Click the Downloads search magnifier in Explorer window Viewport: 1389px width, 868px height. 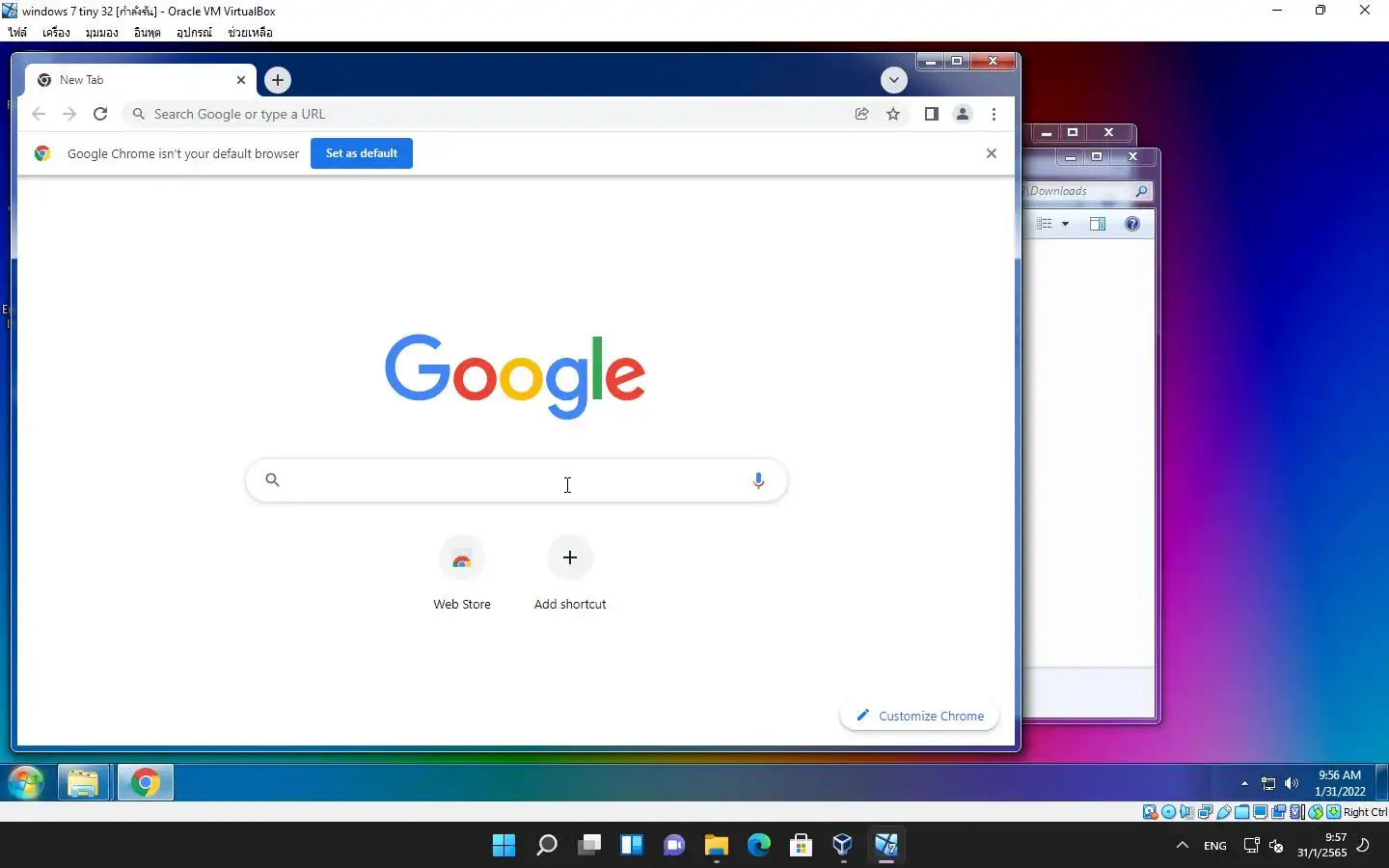1141,191
